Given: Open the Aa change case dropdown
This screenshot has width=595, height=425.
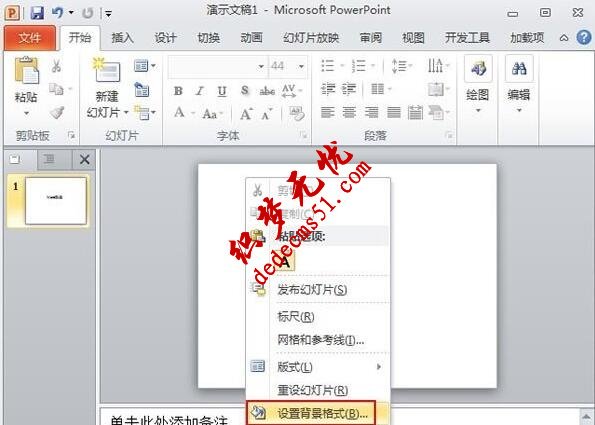Looking at the screenshot, I should (212, 113).
